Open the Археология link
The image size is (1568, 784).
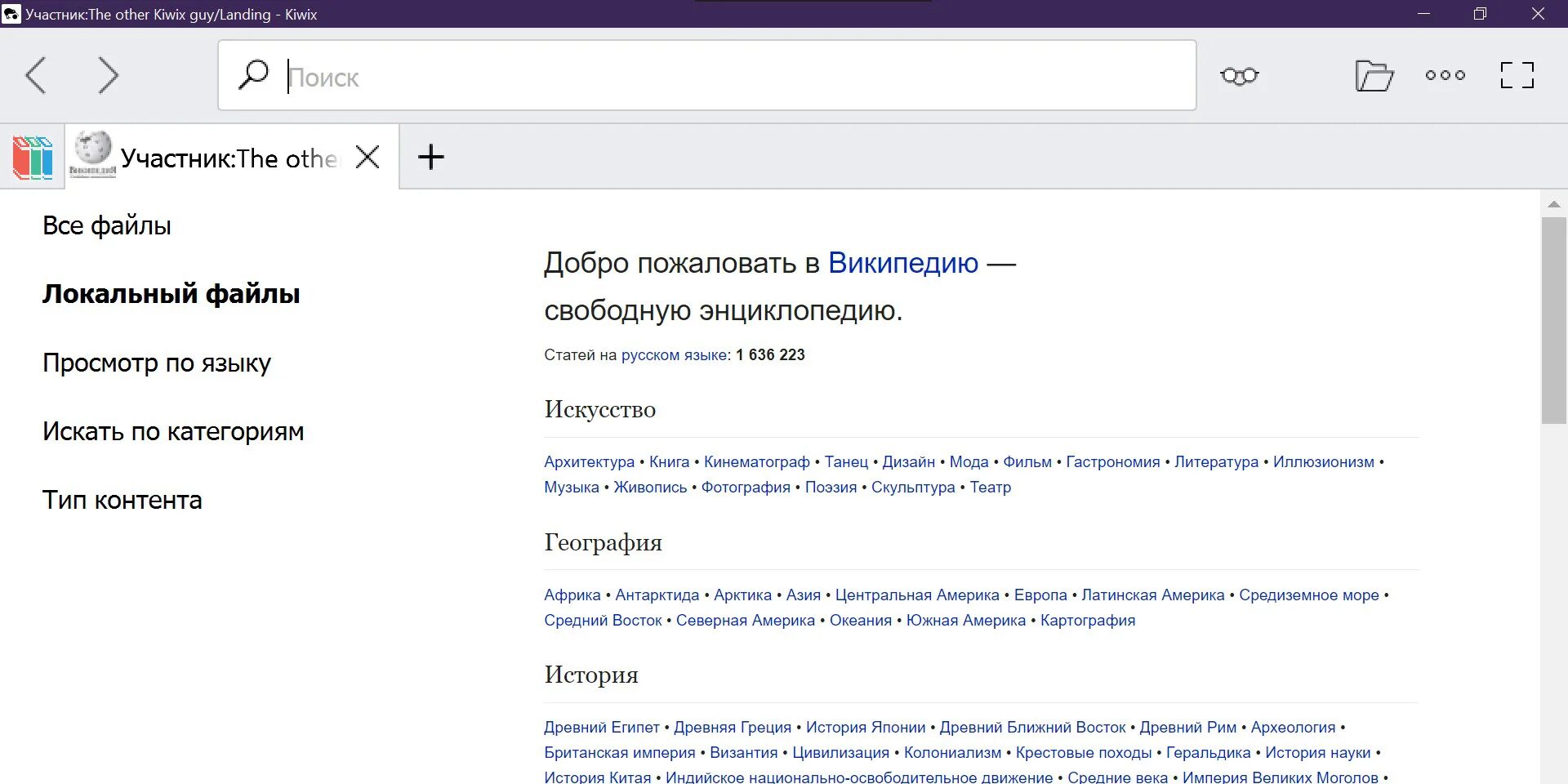(1294, 728)
